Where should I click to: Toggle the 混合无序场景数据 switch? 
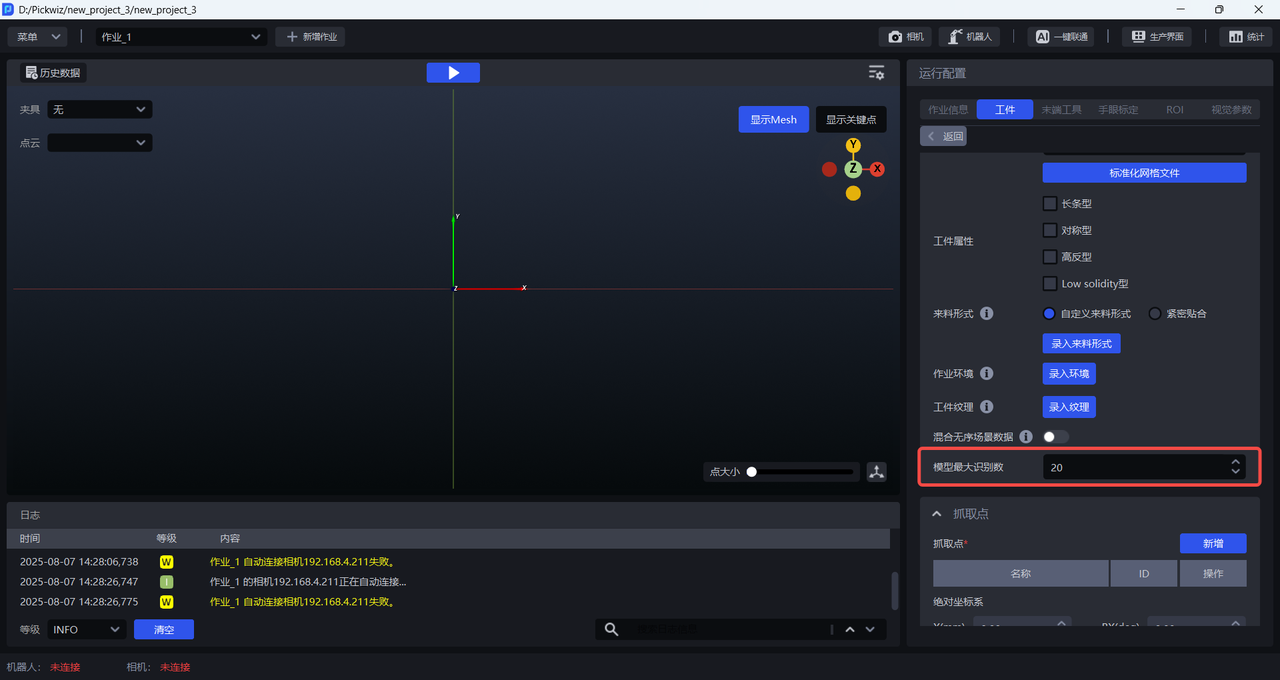[1055, 437]
